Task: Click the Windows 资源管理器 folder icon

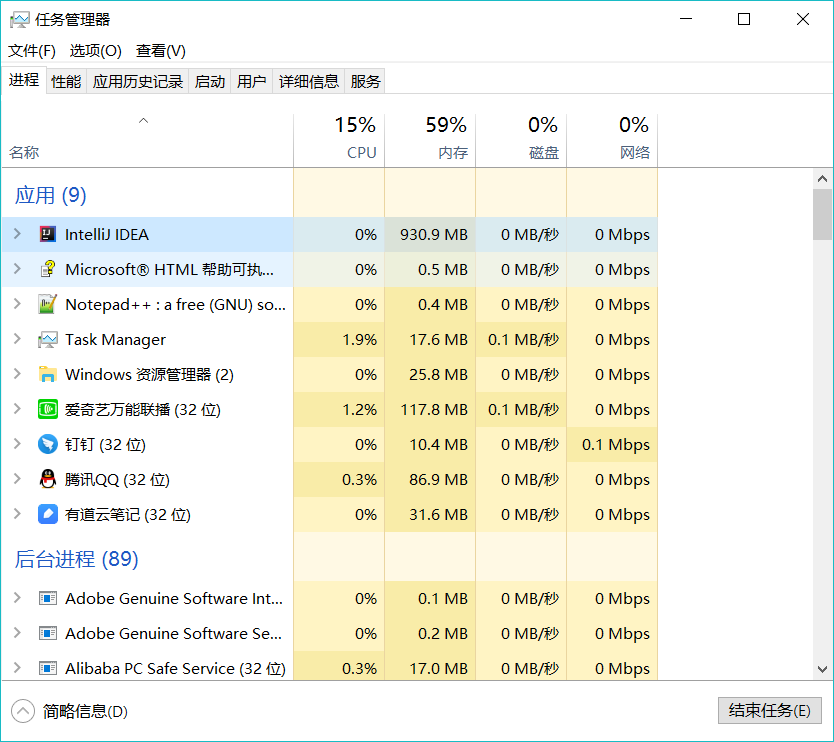Action: [x=47, y=375]
